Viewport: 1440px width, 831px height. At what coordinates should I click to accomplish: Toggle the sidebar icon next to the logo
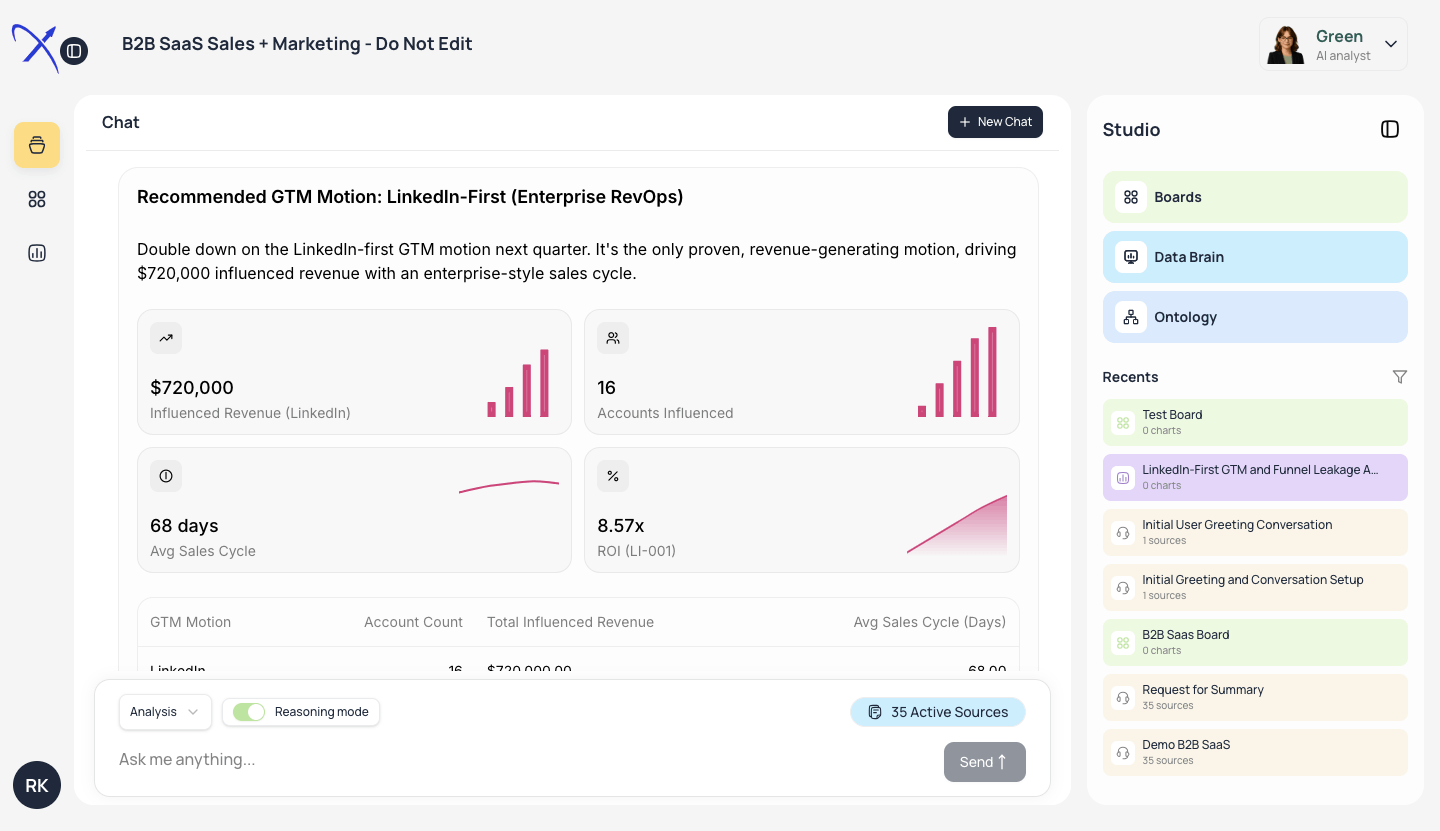coord(73,50)
